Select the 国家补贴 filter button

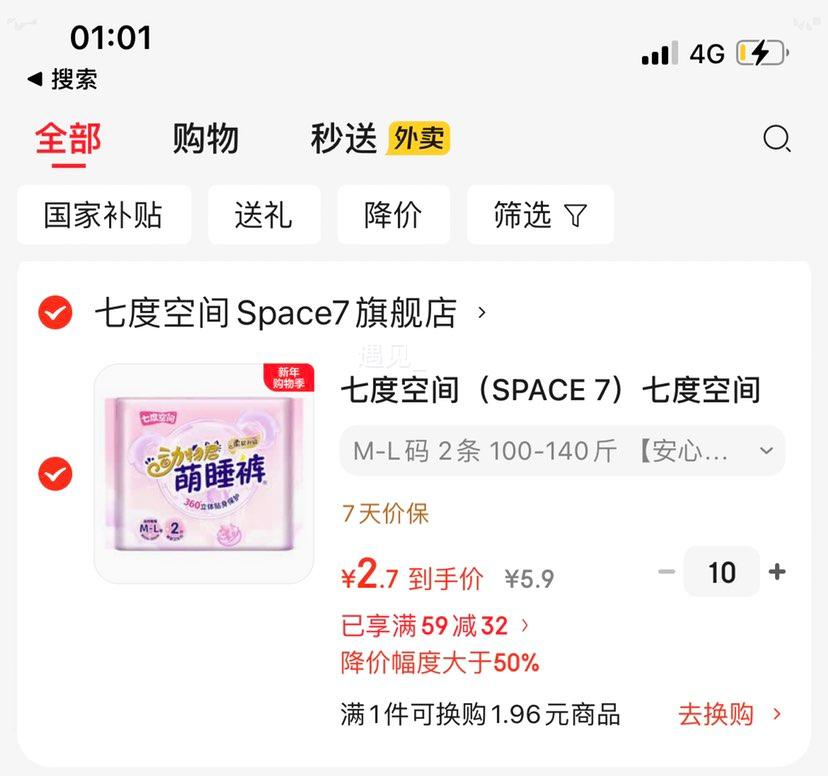point(104,215)
